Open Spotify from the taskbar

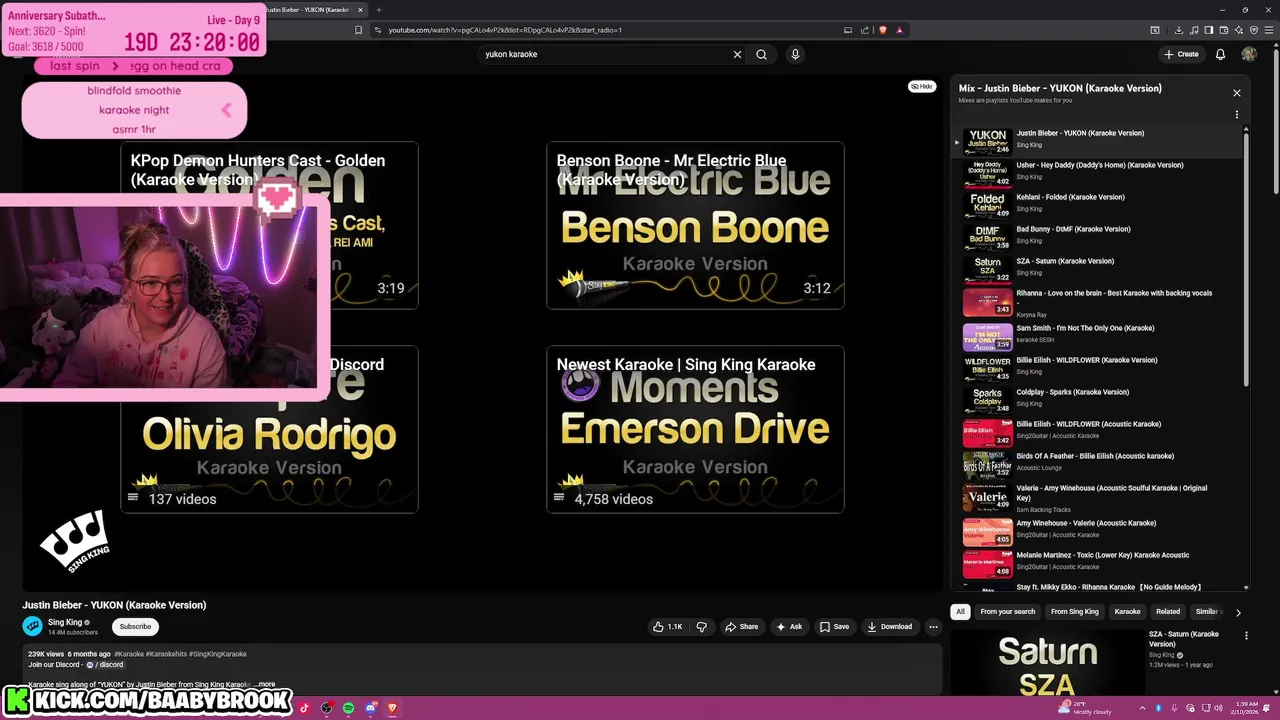click(348, 708)
